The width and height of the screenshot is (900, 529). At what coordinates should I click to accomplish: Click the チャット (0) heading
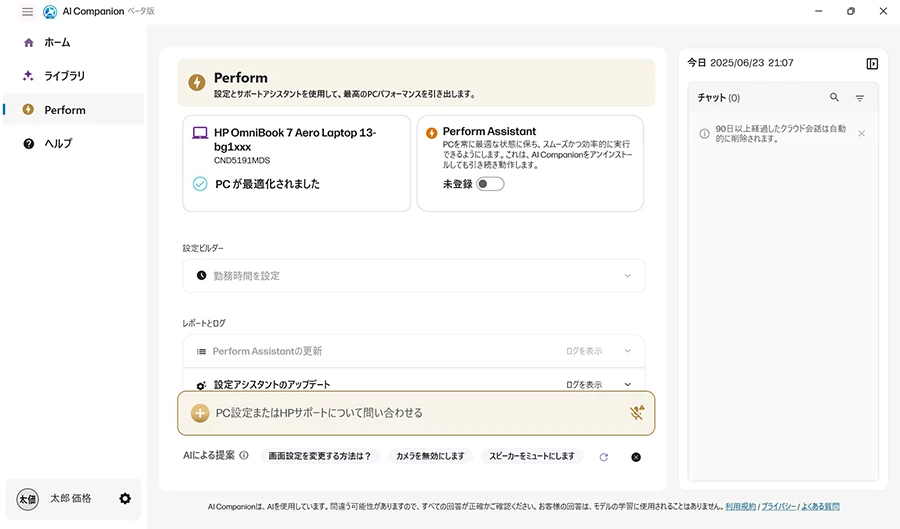pyautogui.click(x=719, y=98)
